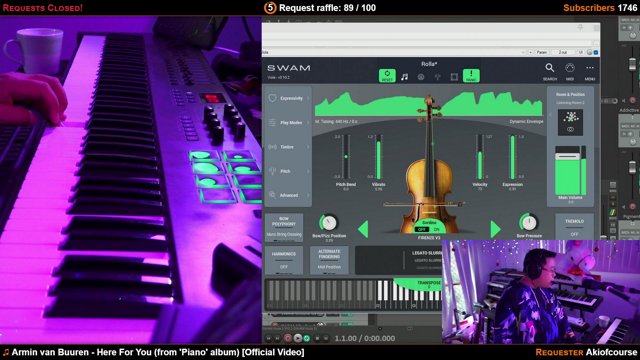This screenshot has width=640, height=360.
Task: Open the Search magnifier in SWAM
Action: (x=550, y=68)
